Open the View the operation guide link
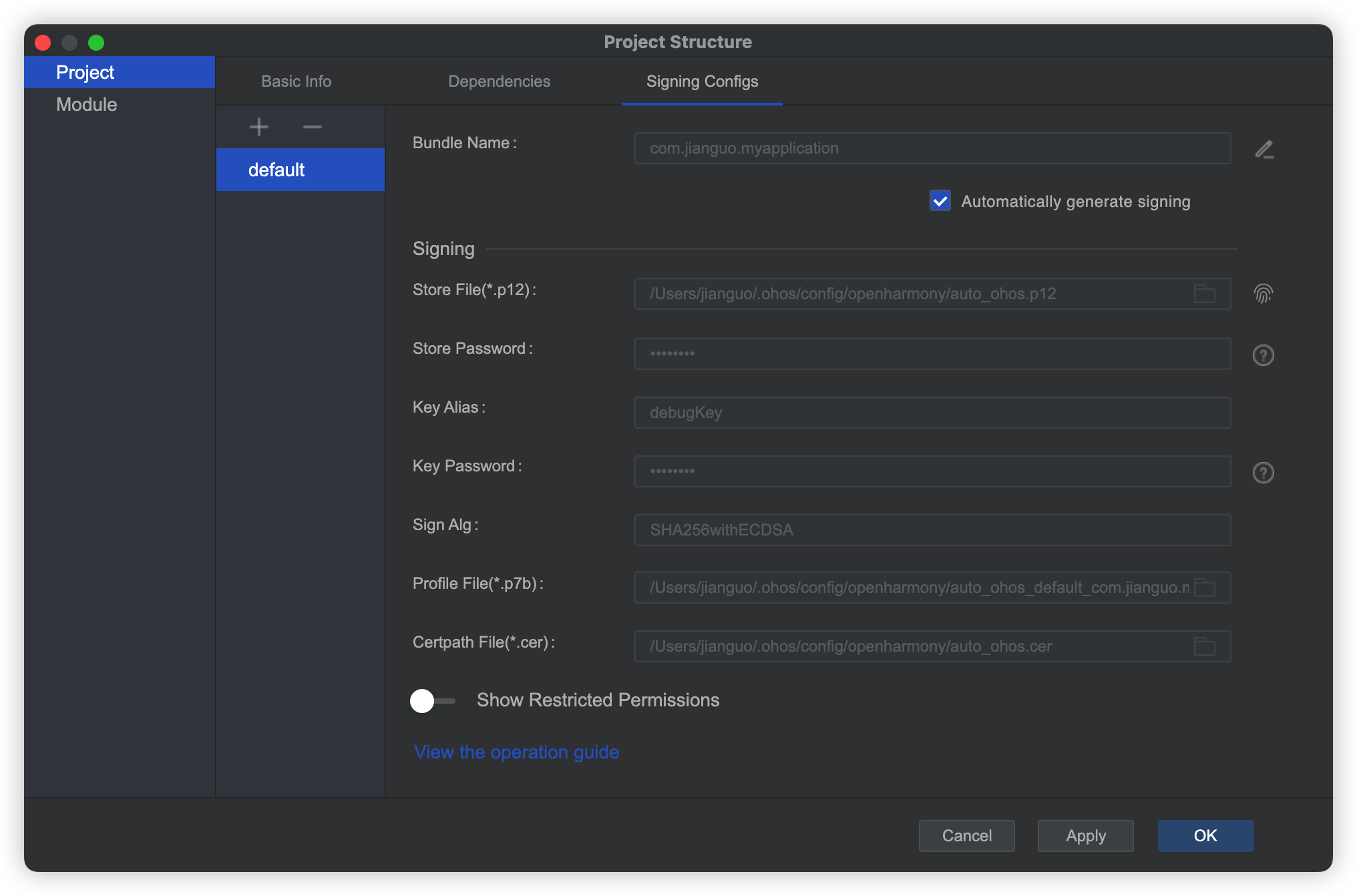This screenshot has width=1357, height=896. 516,752
